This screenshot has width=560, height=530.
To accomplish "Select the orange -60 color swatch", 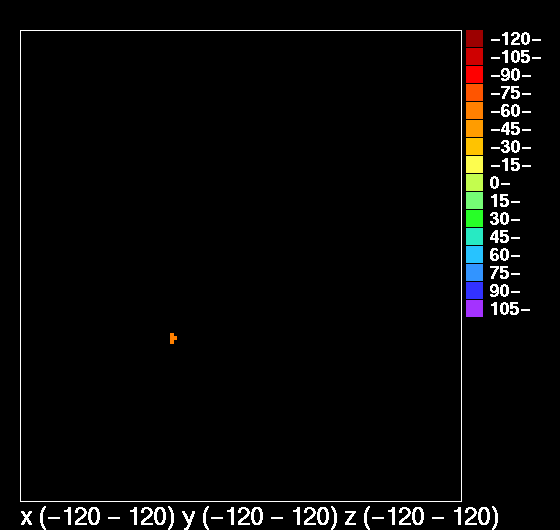I will coord(474,110).
